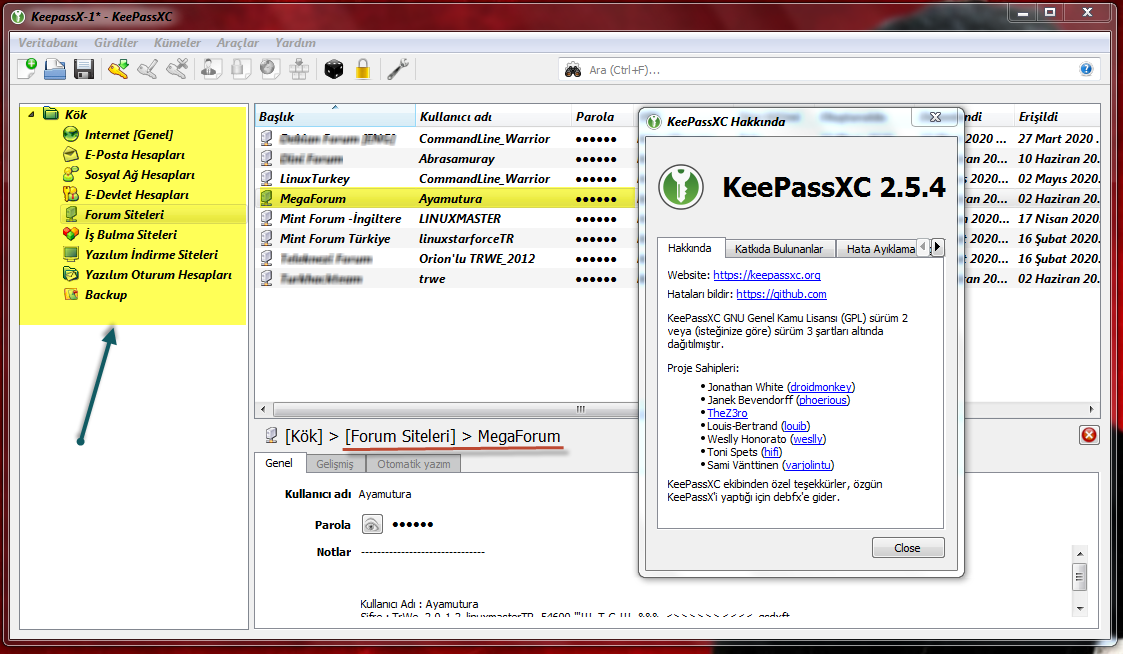Switch to Katkıda Bulunanlar tab
The image size is (1123, 654).
pyautogui.click(x=779, y=249)
